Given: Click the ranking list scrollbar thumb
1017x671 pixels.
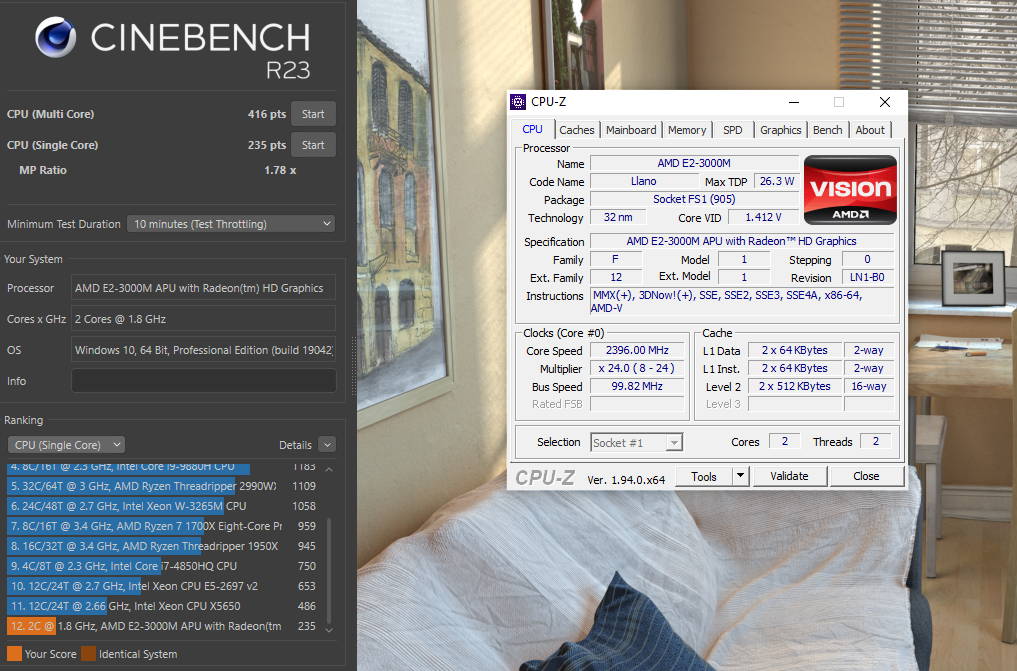Looking at the screenshot, I should coord(329,569).
